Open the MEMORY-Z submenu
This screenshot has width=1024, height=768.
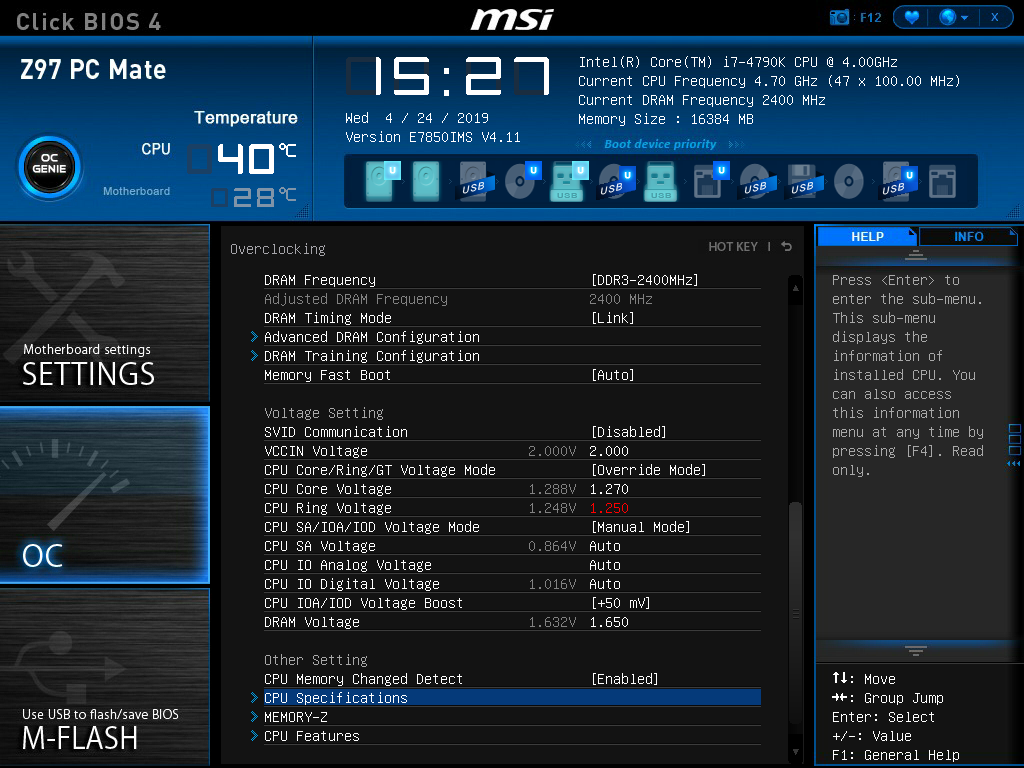[295, 717]
